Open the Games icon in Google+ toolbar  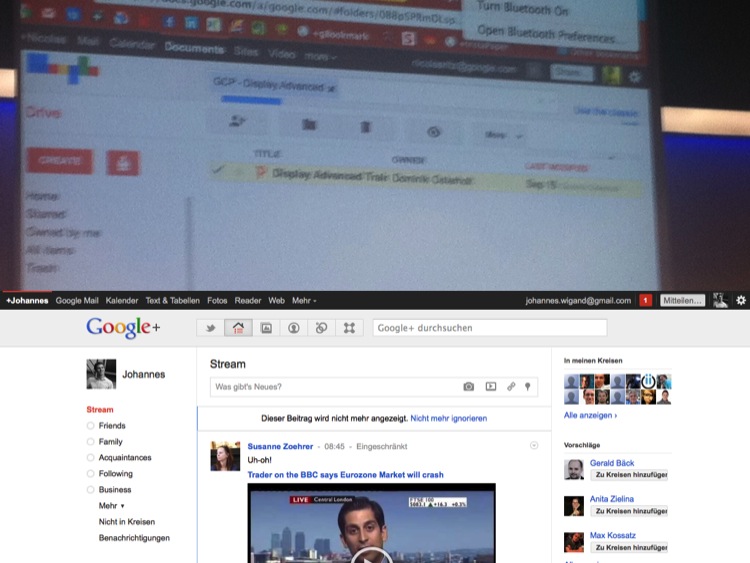pyautogui.click(x=349, y=328)
